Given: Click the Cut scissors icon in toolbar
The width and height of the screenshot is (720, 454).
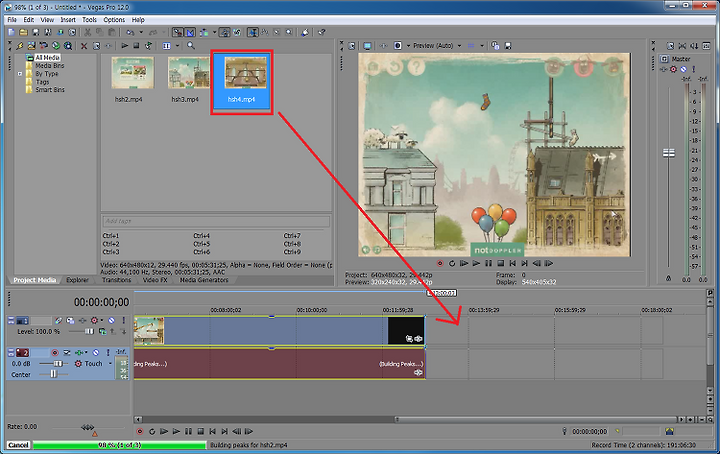Looking at the screenshot, I should (x=87, y=32).
